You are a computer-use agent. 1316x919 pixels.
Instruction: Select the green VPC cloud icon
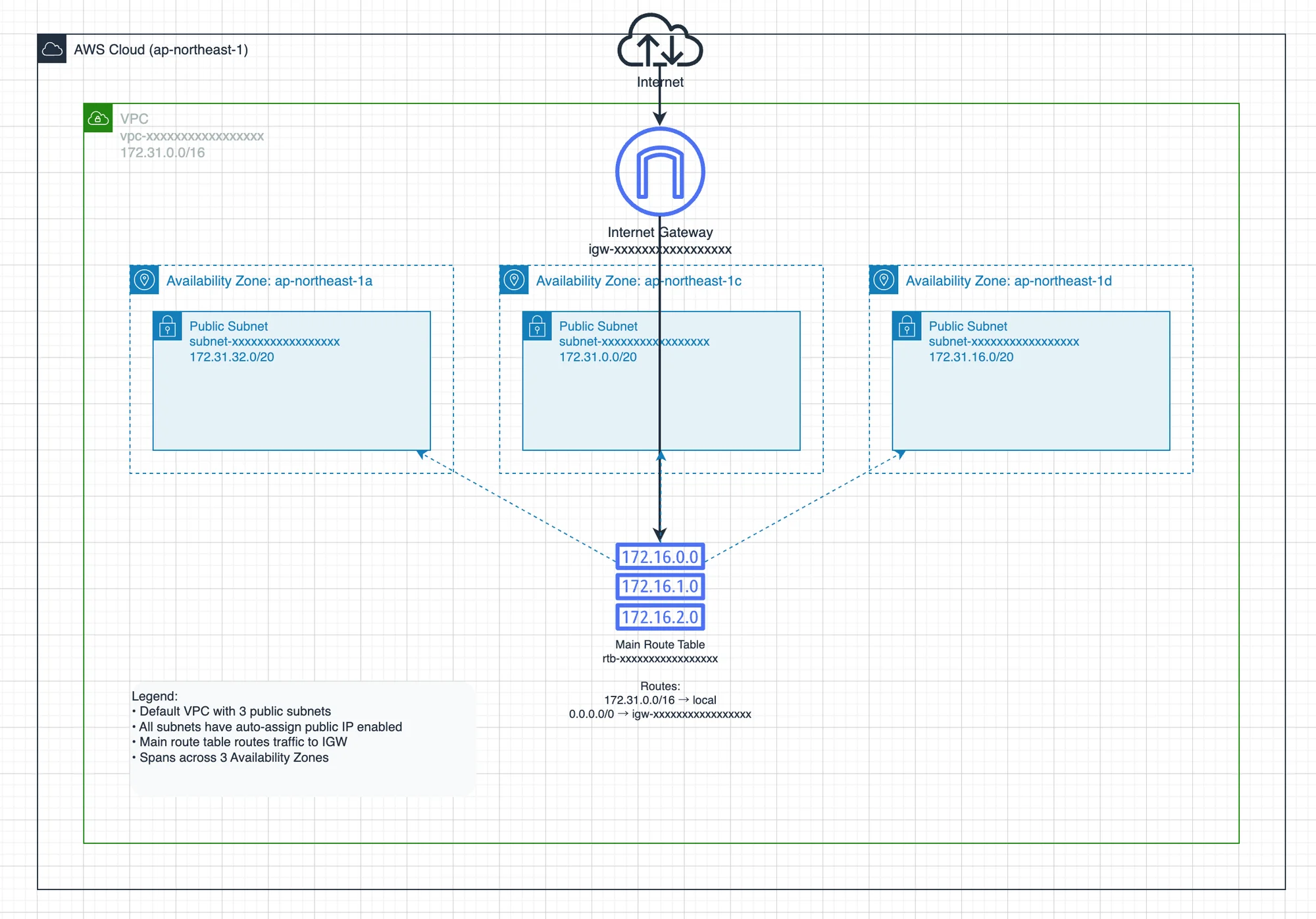(98, 118)
